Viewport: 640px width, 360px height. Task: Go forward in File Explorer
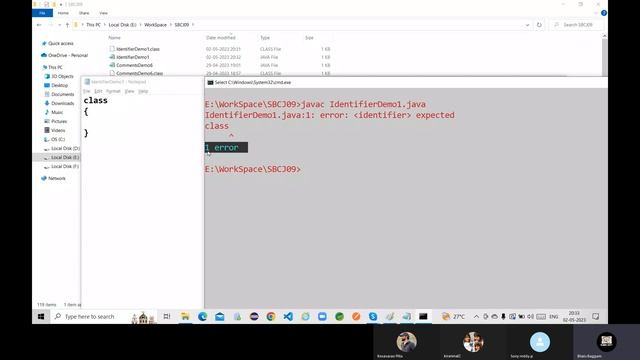point(51,25)
